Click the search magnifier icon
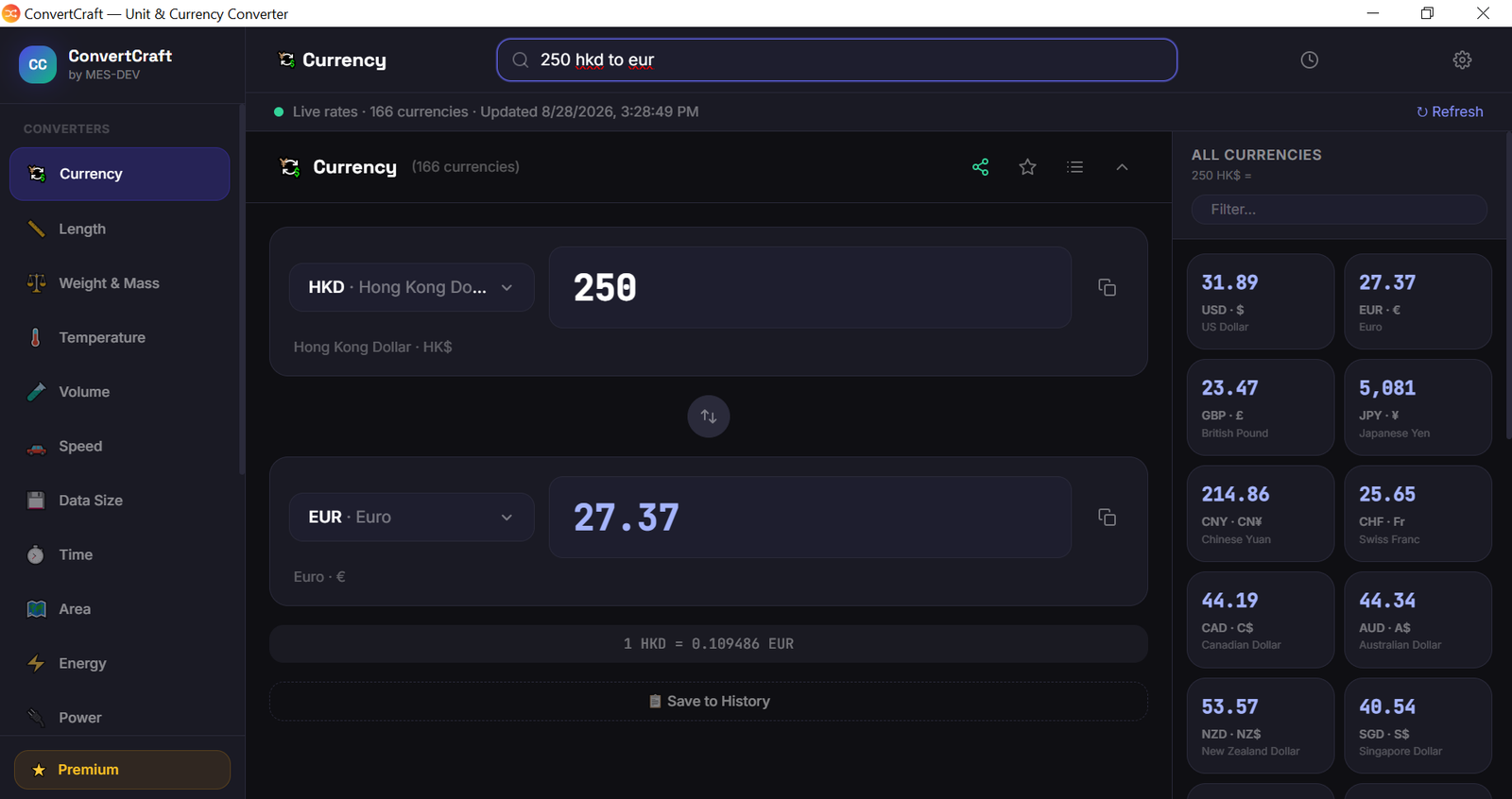1512x799 pixels. [520, 60]
